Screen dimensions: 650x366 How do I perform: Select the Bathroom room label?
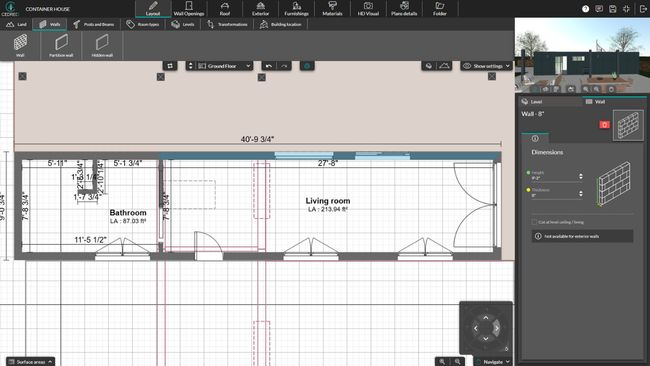128,212
